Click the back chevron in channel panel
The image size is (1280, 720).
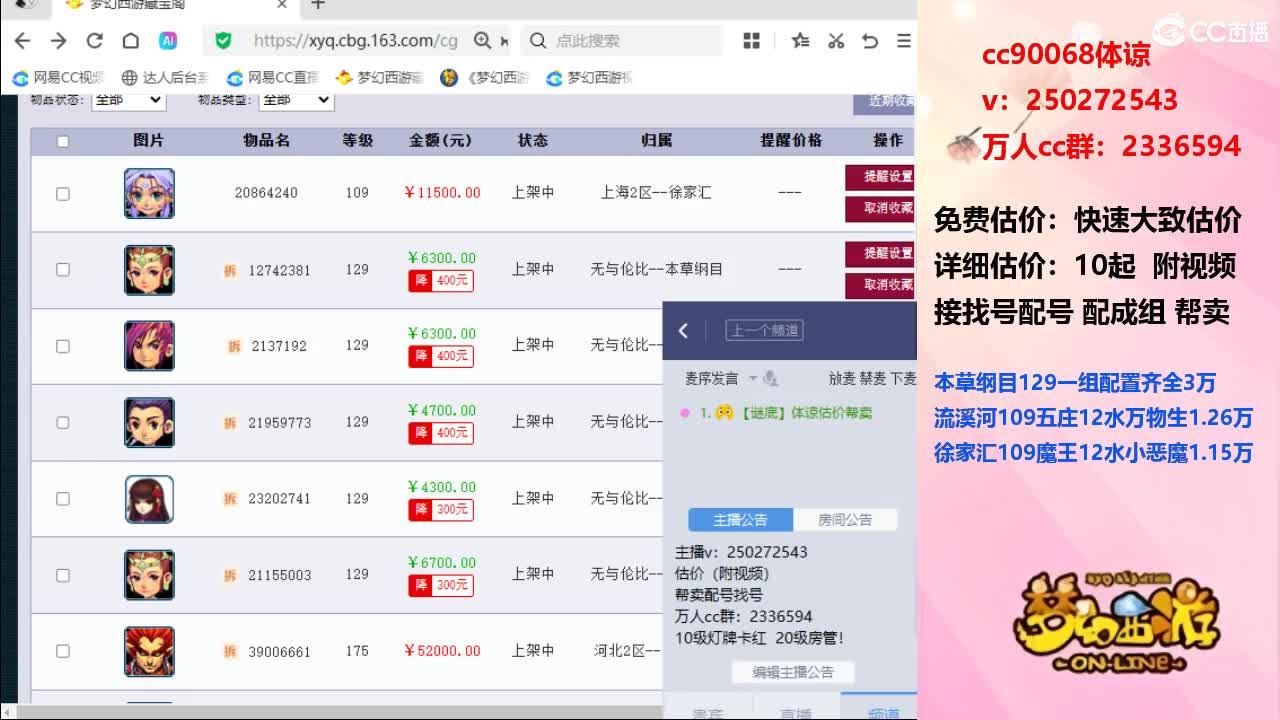click(684, 331)
